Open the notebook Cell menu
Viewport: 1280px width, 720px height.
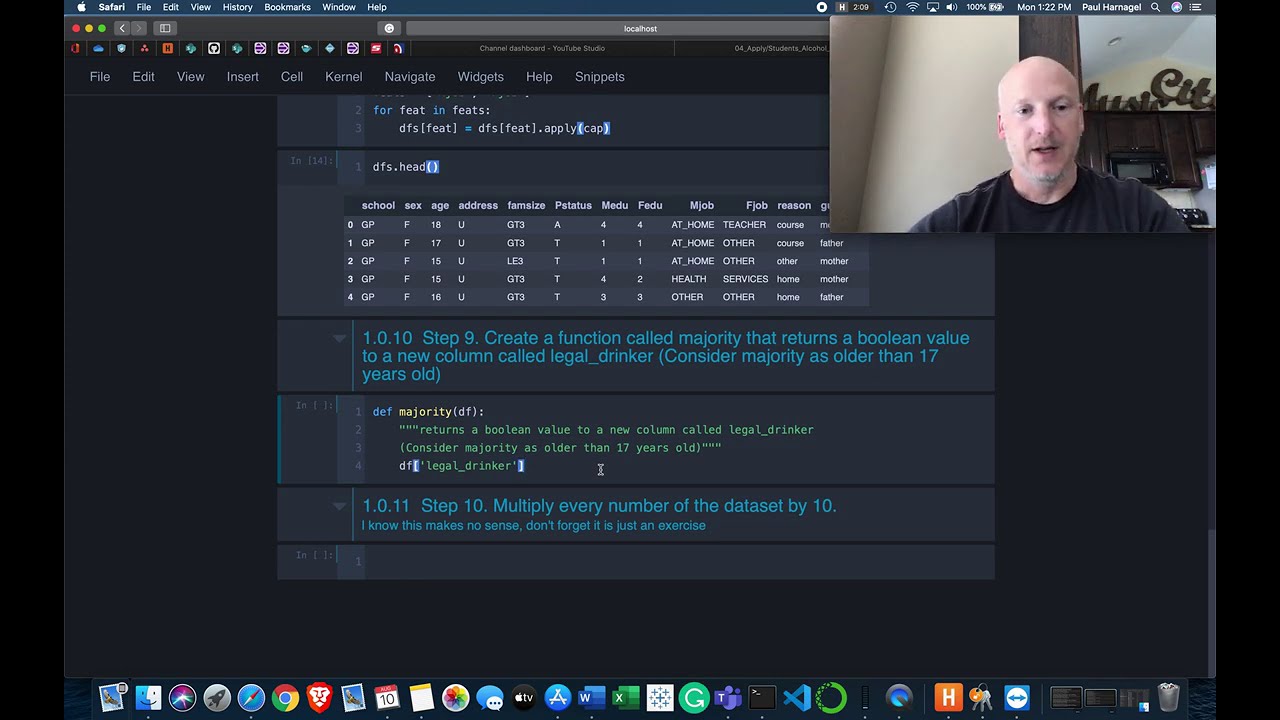292,77
